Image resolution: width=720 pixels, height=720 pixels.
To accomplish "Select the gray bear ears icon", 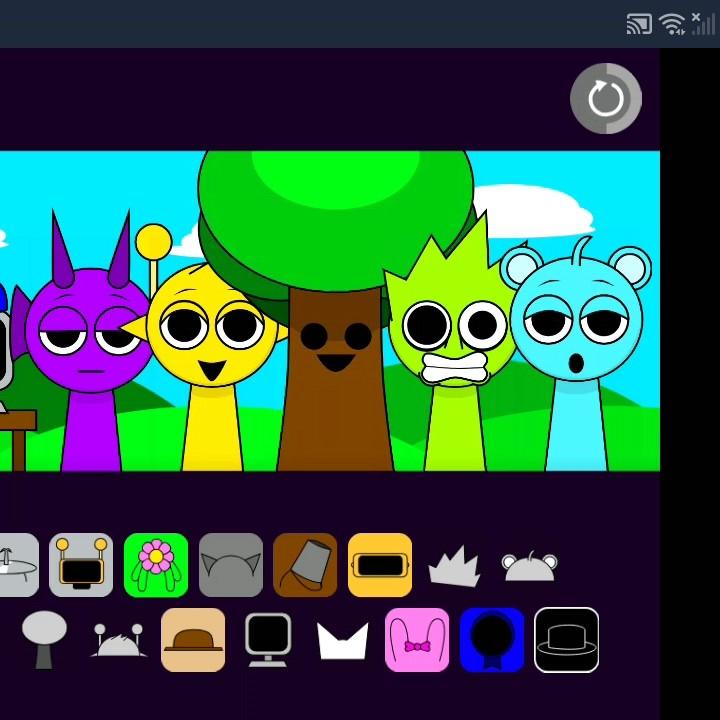I will pyautogui.click(x=529, y=567).
